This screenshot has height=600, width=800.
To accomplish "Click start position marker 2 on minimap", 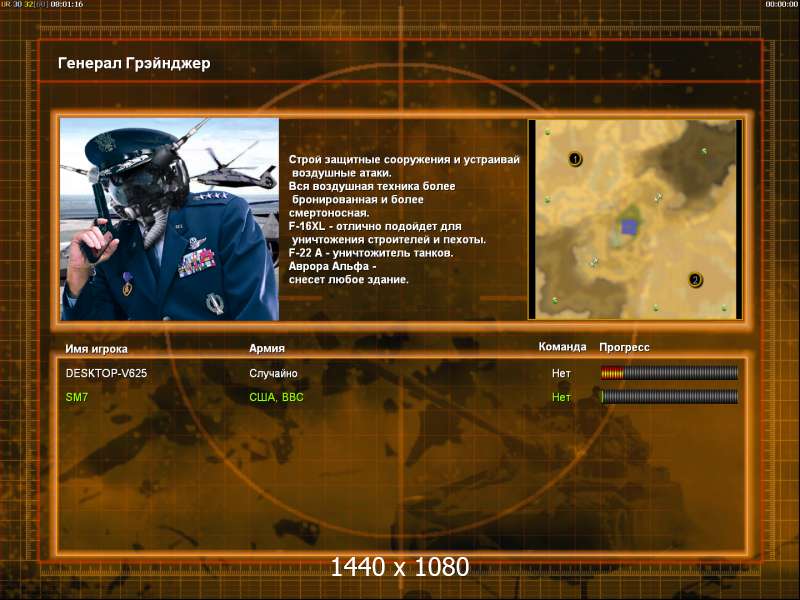I will tap(694, 280).
